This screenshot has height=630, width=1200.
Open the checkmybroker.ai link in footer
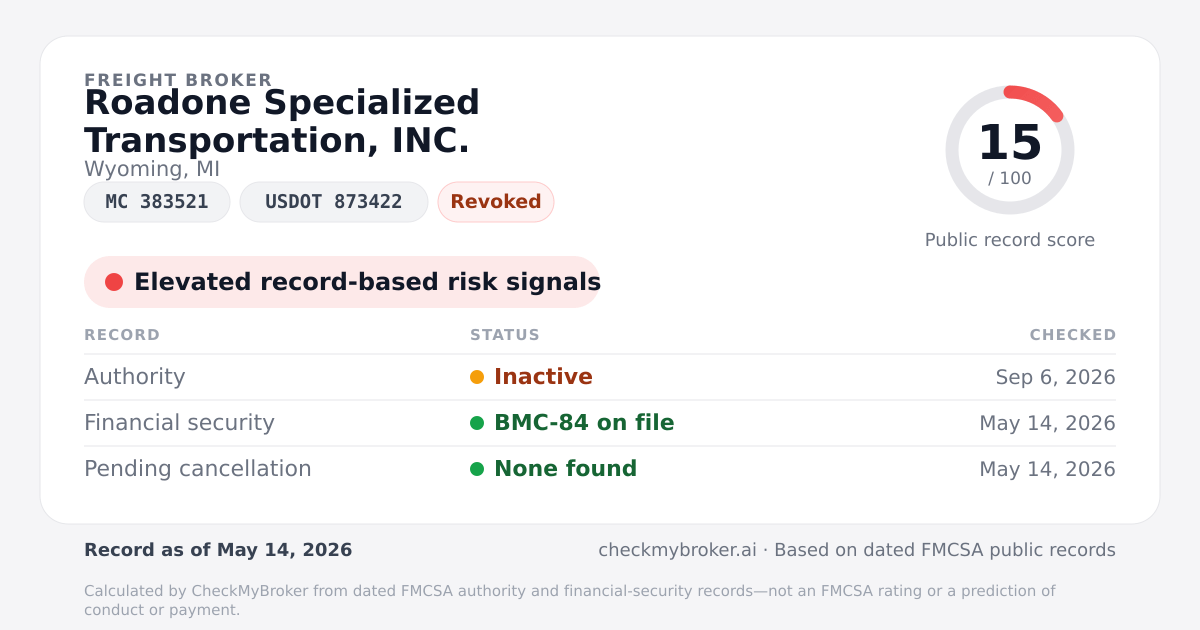(677, 550)
